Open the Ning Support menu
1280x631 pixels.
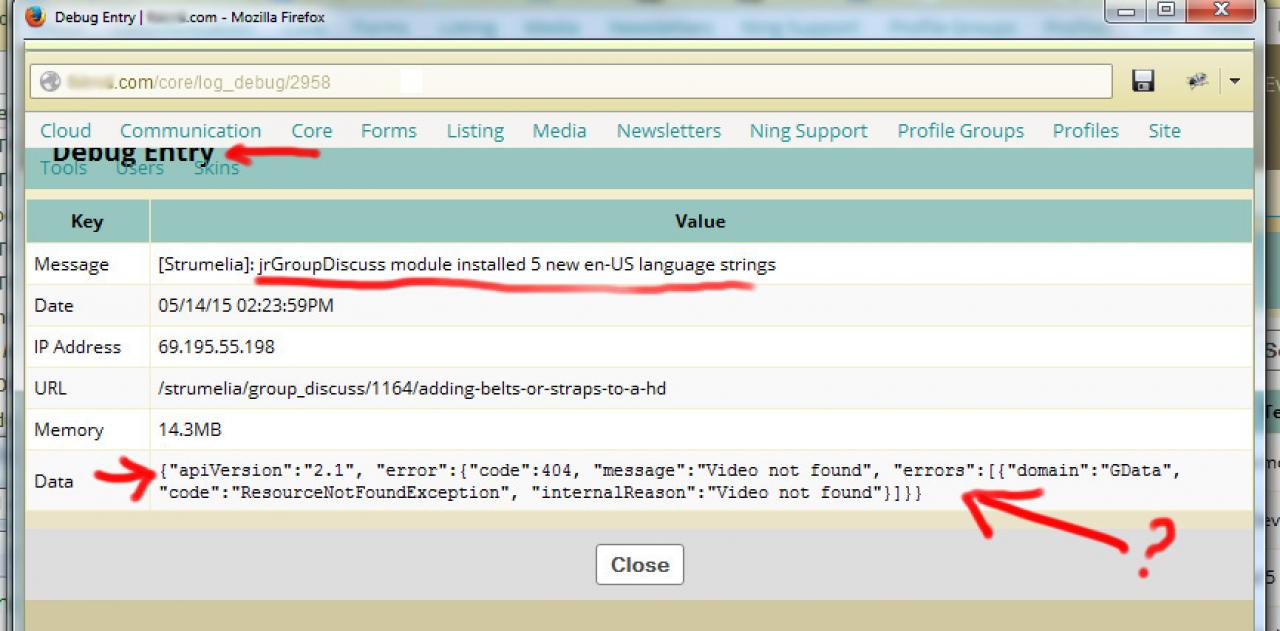pyautogui.click(x=808, y=131)
